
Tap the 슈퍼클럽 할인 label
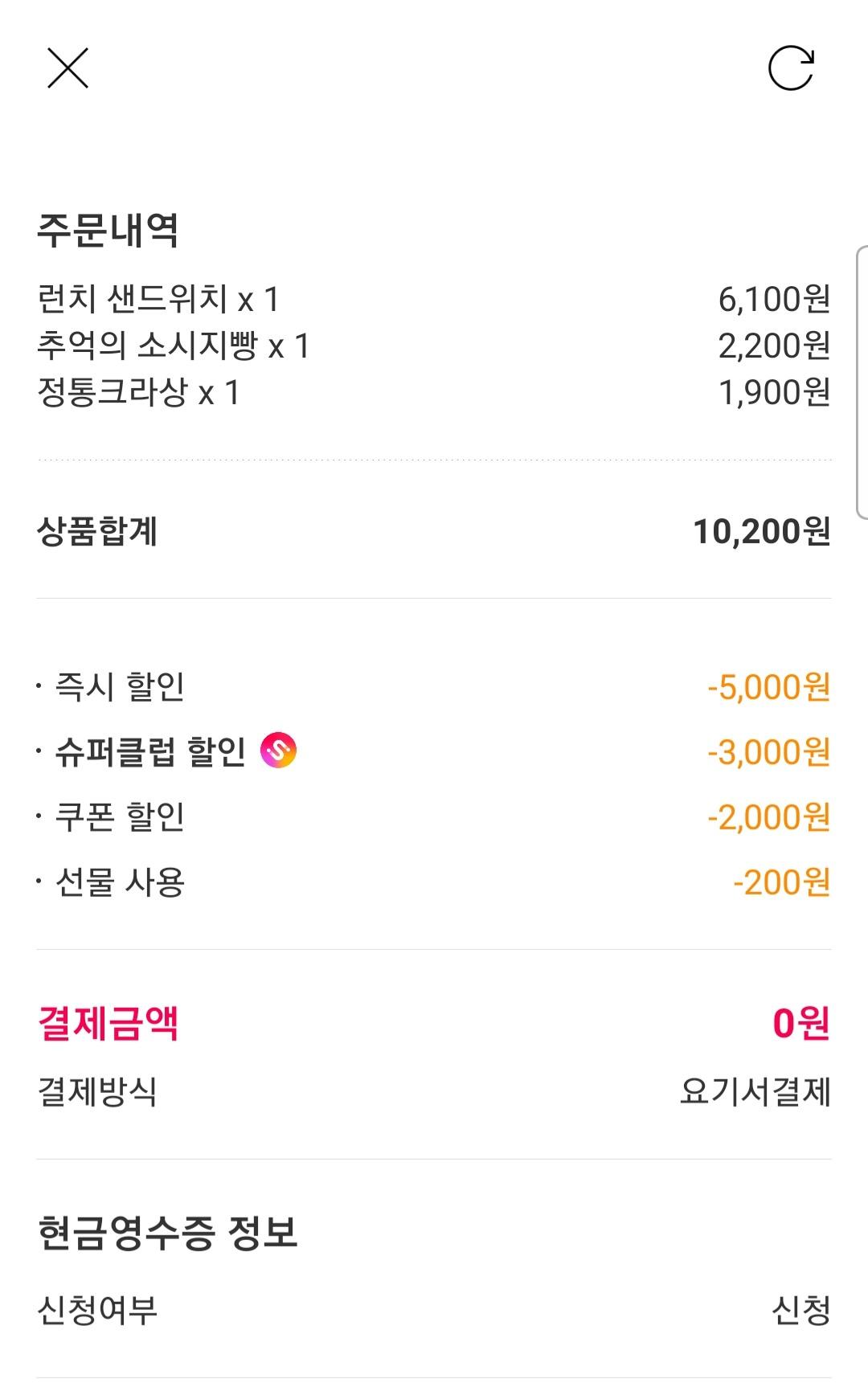(149, 752)
